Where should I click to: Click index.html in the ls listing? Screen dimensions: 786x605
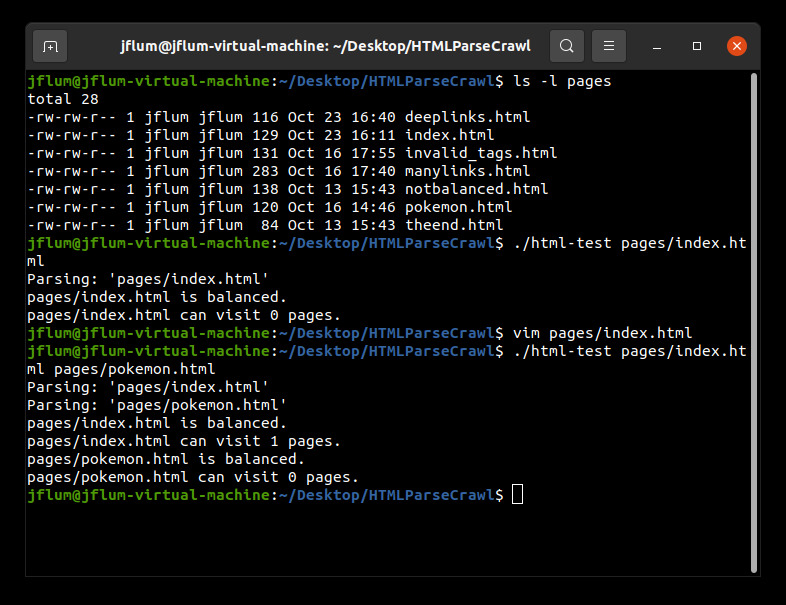point(449,135)
